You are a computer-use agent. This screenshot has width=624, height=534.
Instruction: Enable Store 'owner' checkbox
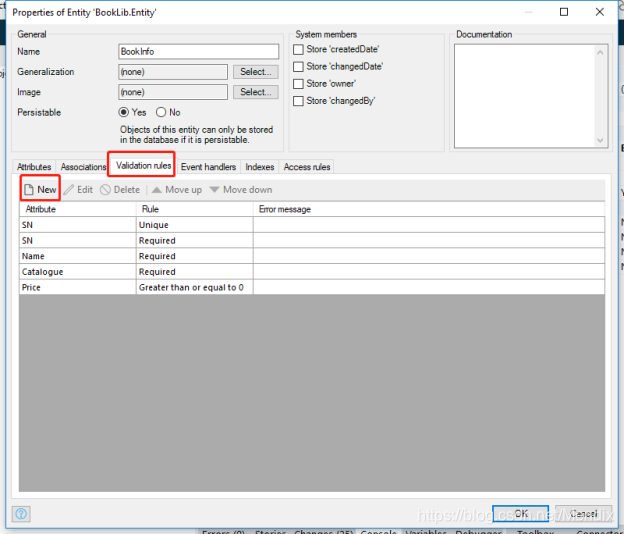[x=298, y=84]
